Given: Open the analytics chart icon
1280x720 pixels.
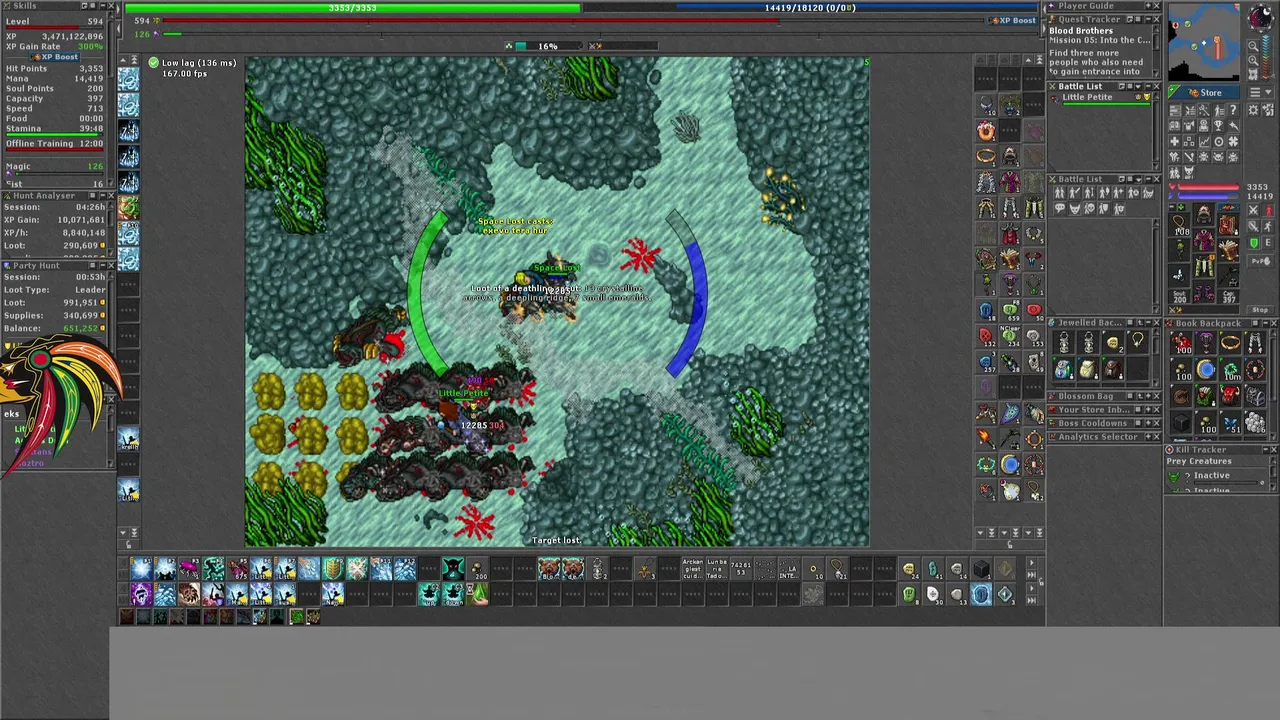Looking at the screenshot, I should tap(1204, 141).
